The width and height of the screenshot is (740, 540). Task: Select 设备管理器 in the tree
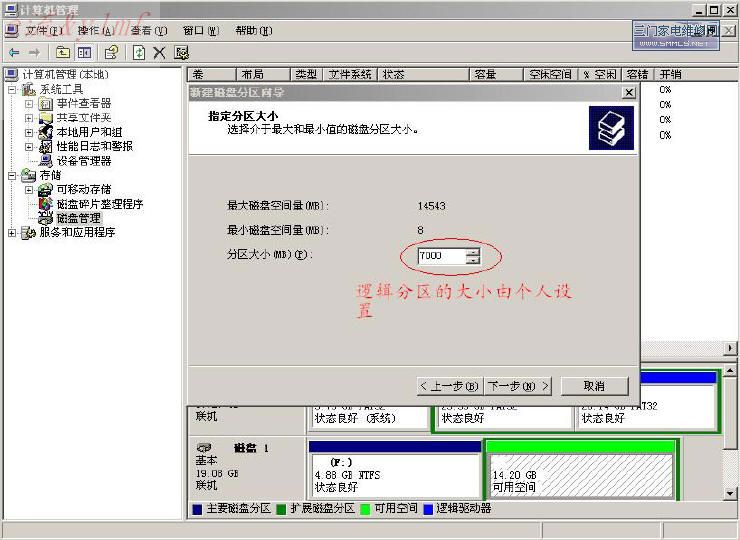tap(83, 160)
